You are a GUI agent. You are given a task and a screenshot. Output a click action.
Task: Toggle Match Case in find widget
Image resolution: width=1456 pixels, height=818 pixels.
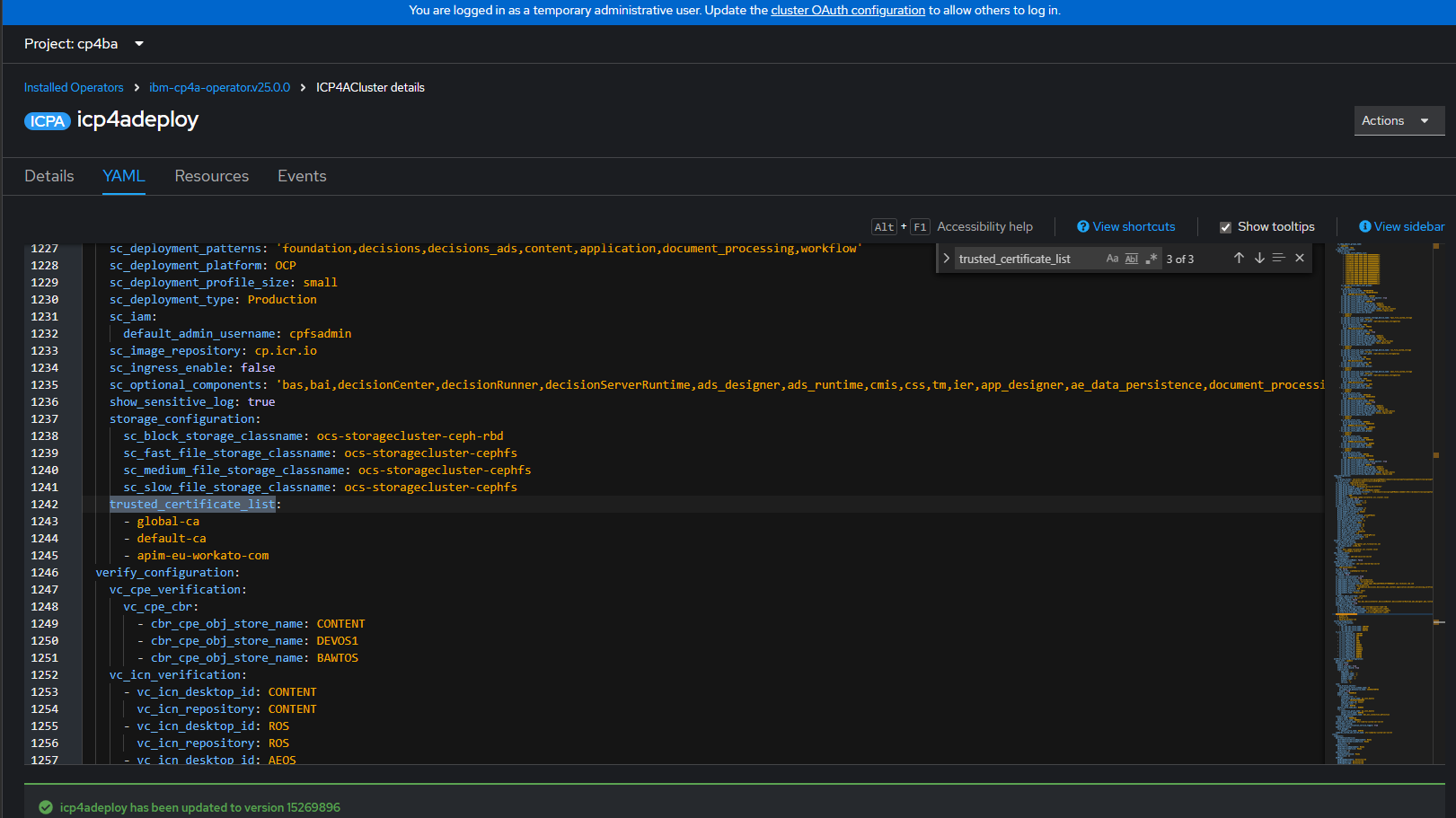coord(1112,259)
